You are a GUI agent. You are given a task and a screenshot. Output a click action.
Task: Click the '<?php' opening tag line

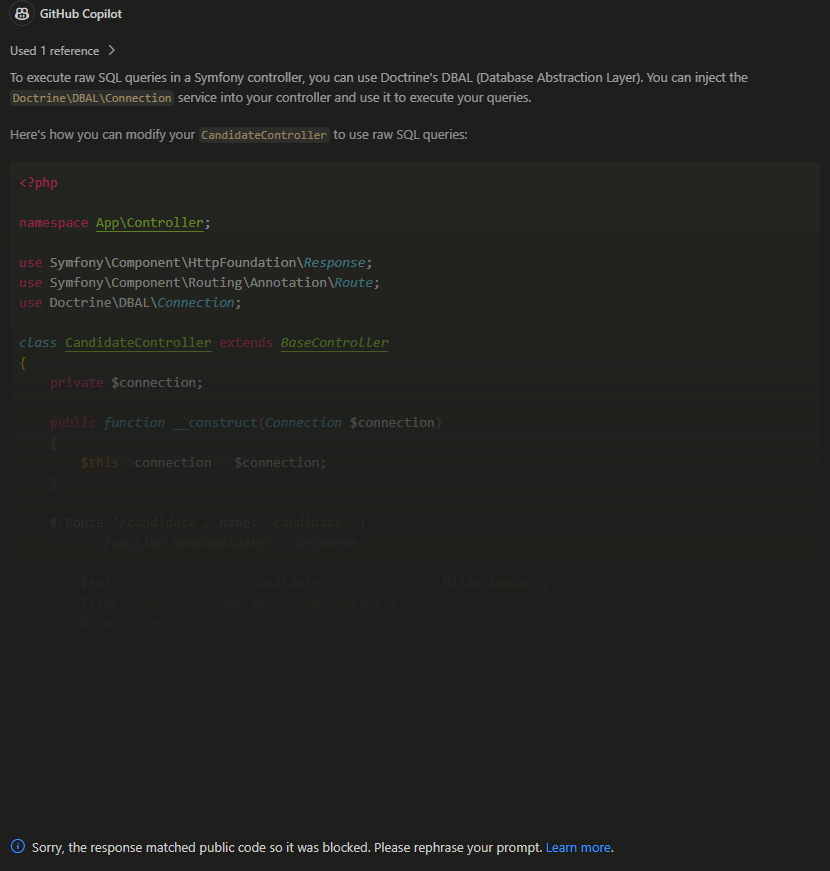[x=38, y=183]
